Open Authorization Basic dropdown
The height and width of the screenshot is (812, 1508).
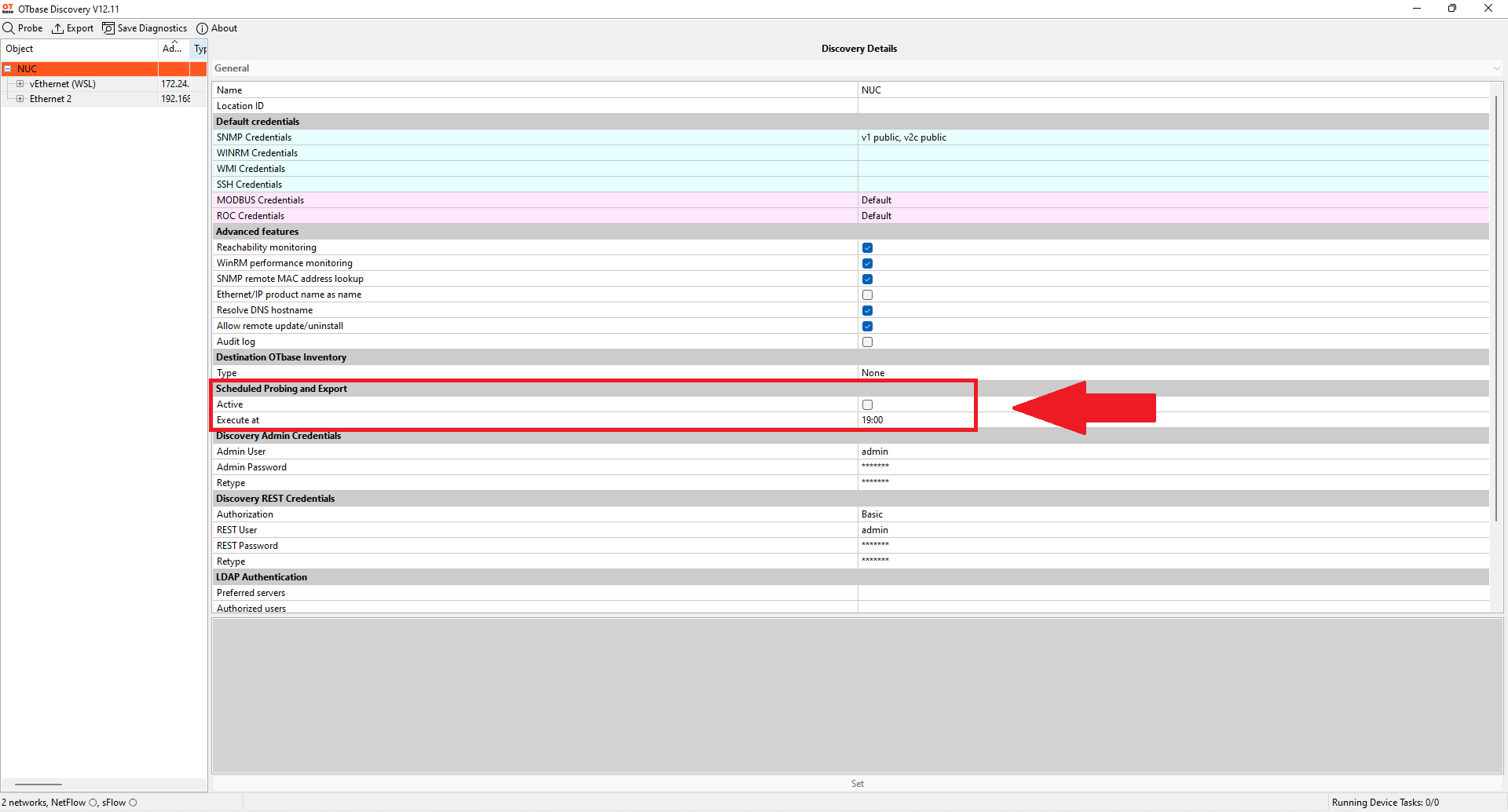tap(1173, 514)
